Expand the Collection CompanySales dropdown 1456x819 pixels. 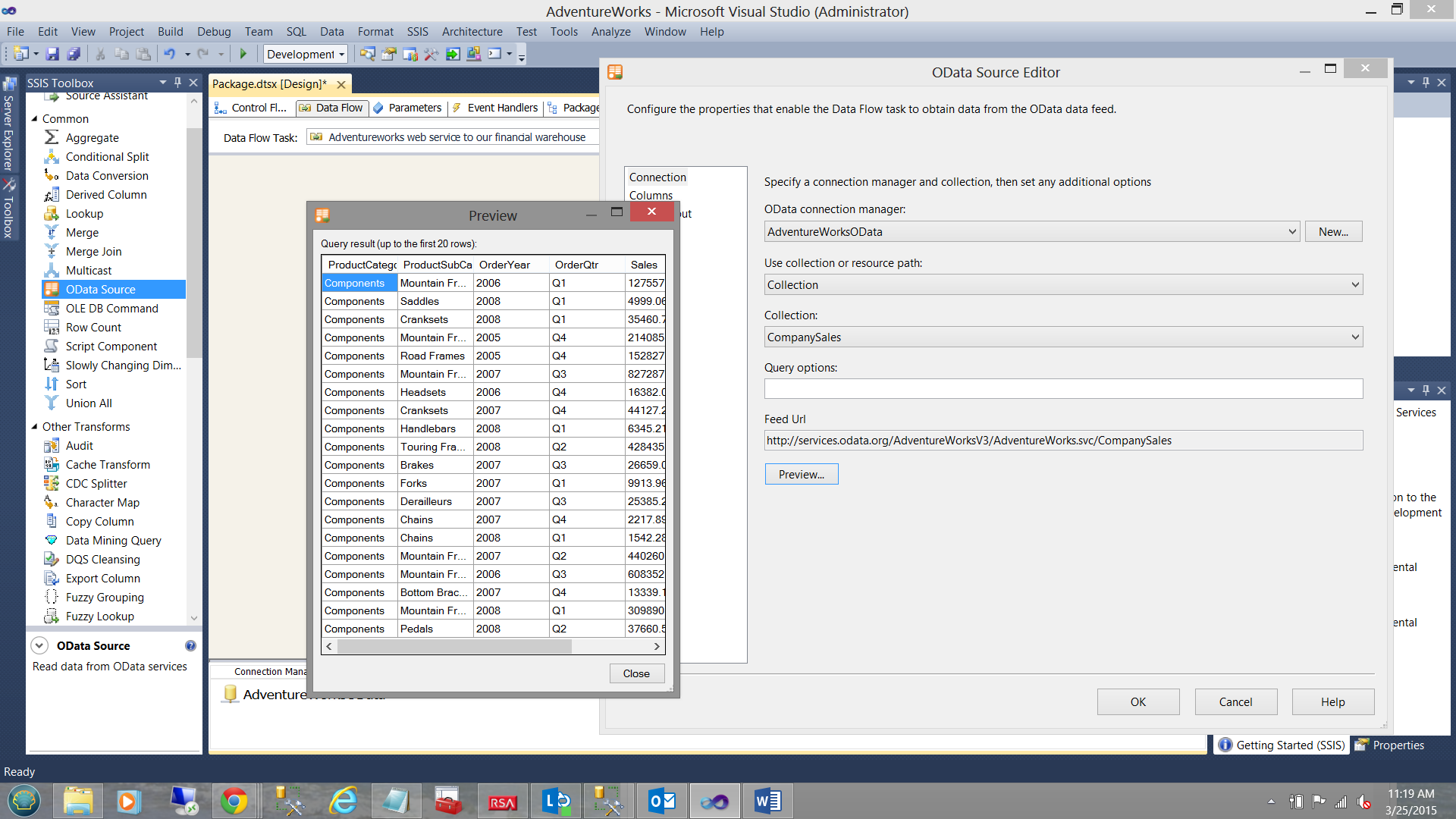click(x=1355, y=337)
